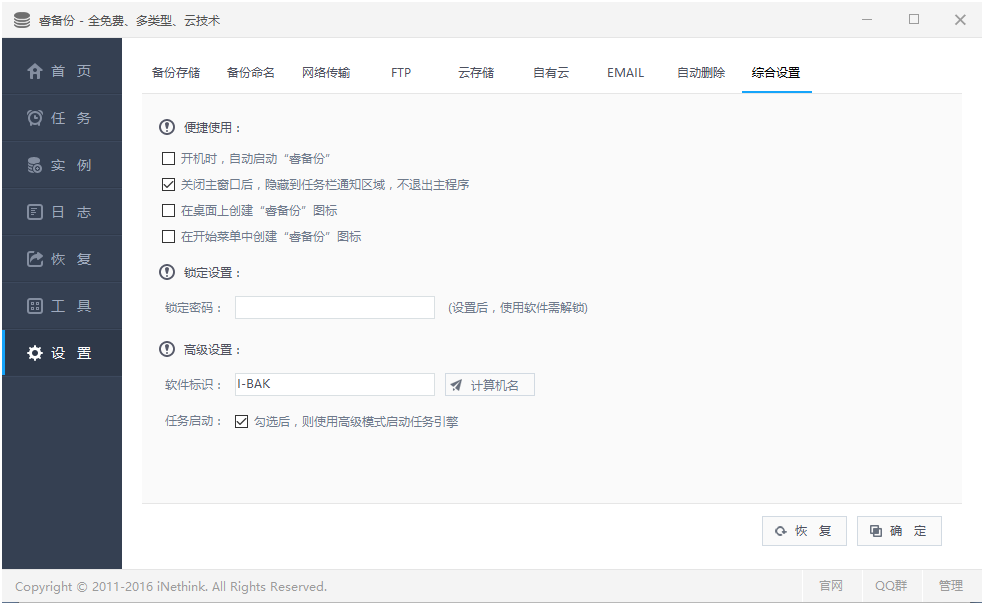Viewport: 984px width, 605px height.
Task: Check create desktop 睿备份 shortcut option
Action: pos(167,210)
